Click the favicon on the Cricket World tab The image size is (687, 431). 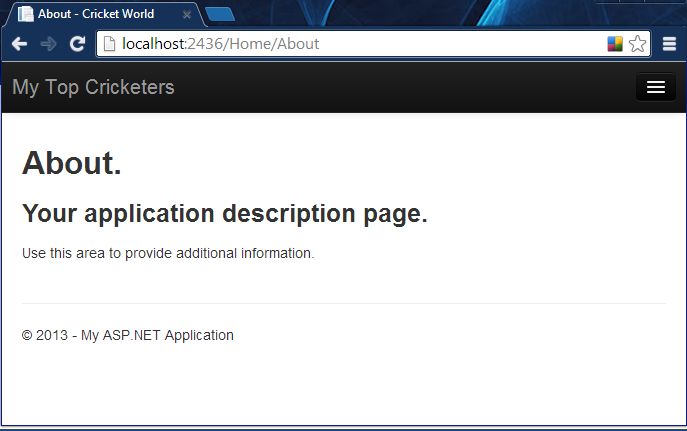[x=25, y=14]
